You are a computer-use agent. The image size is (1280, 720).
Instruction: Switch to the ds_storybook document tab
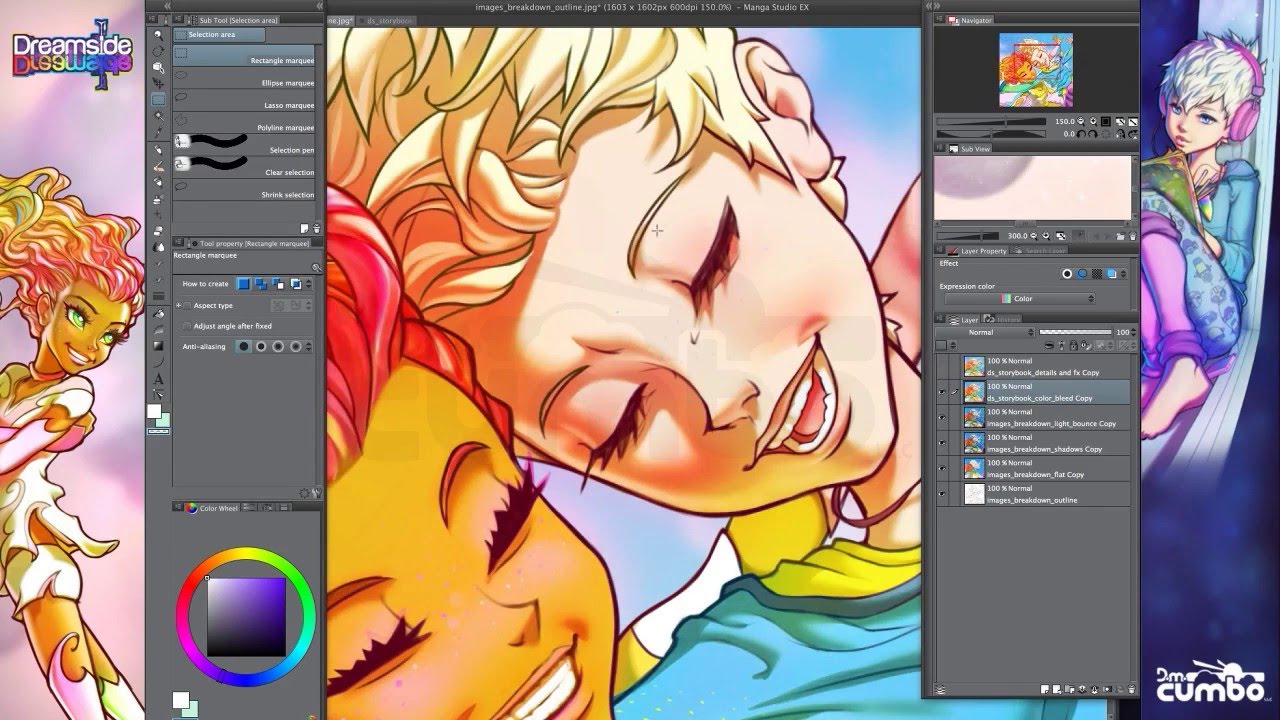pyautogui.click(x=389, y=20)
